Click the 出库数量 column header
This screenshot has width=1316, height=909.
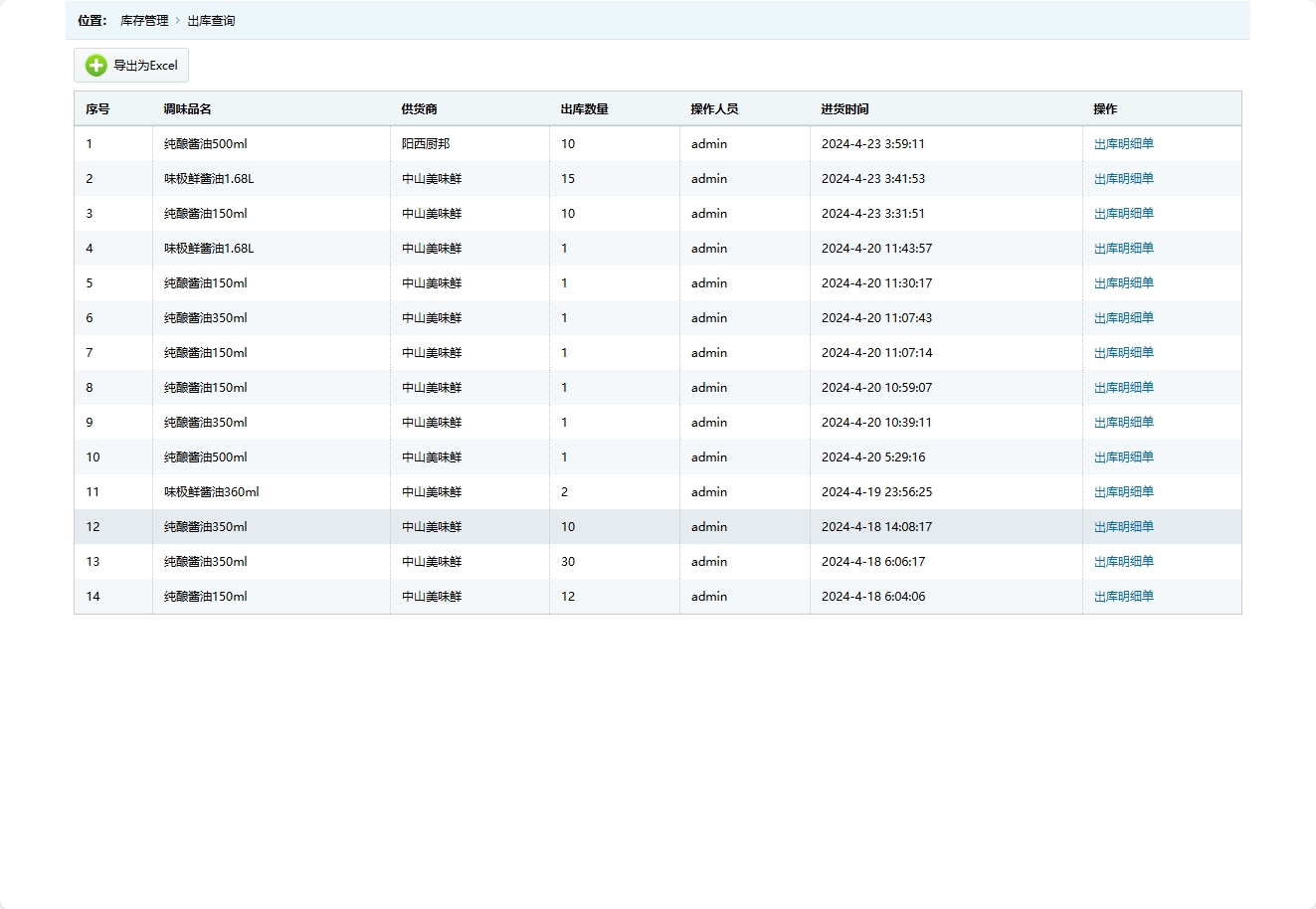pyautogui.click(x=584, y=109)
